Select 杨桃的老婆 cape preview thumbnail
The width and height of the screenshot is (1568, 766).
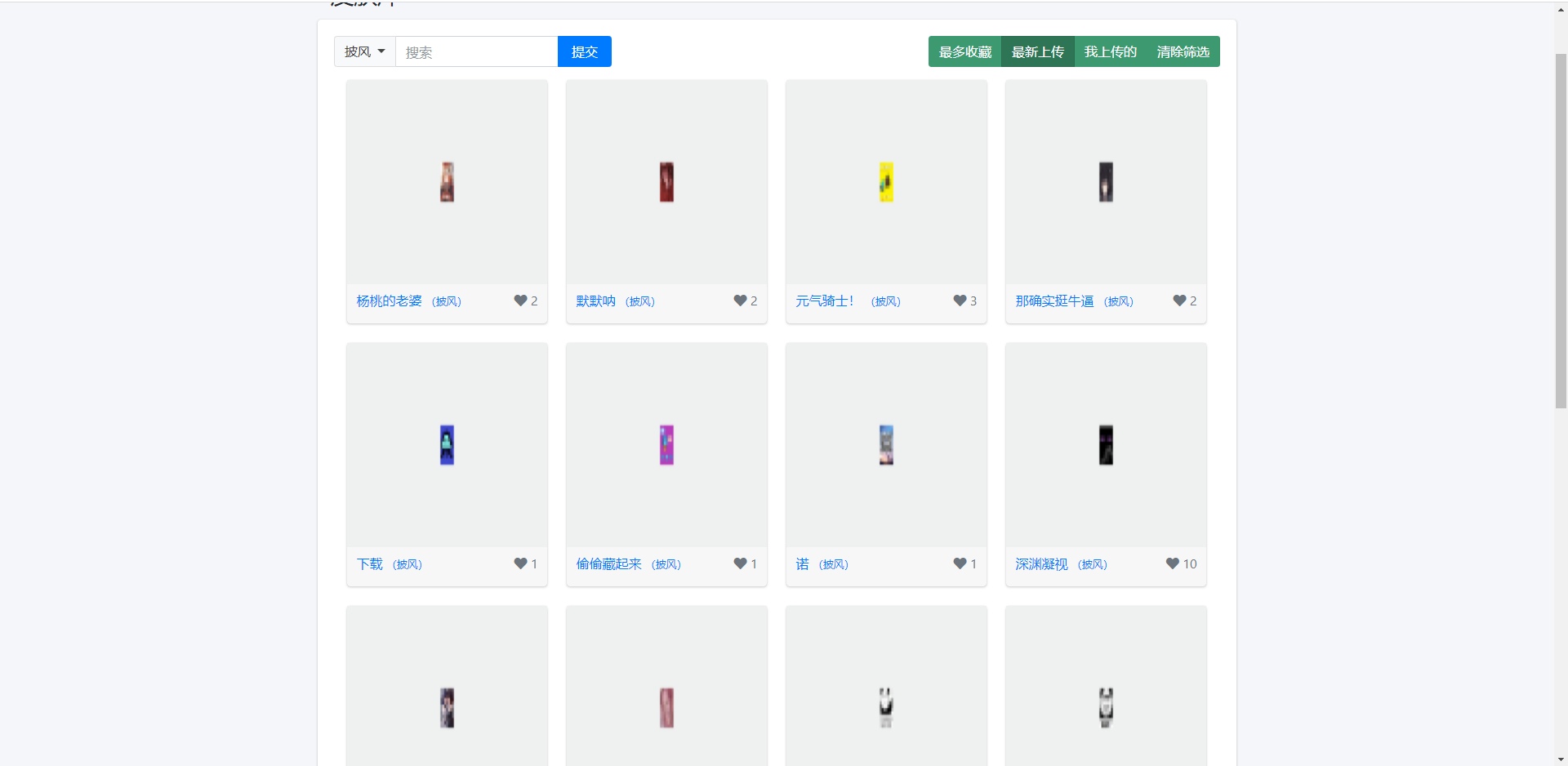tap(447, 182)
